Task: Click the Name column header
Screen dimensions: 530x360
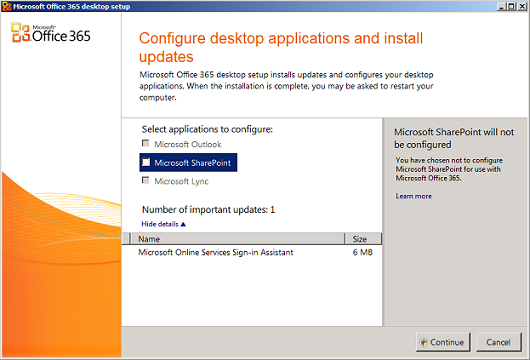Action: pos(238,239)
